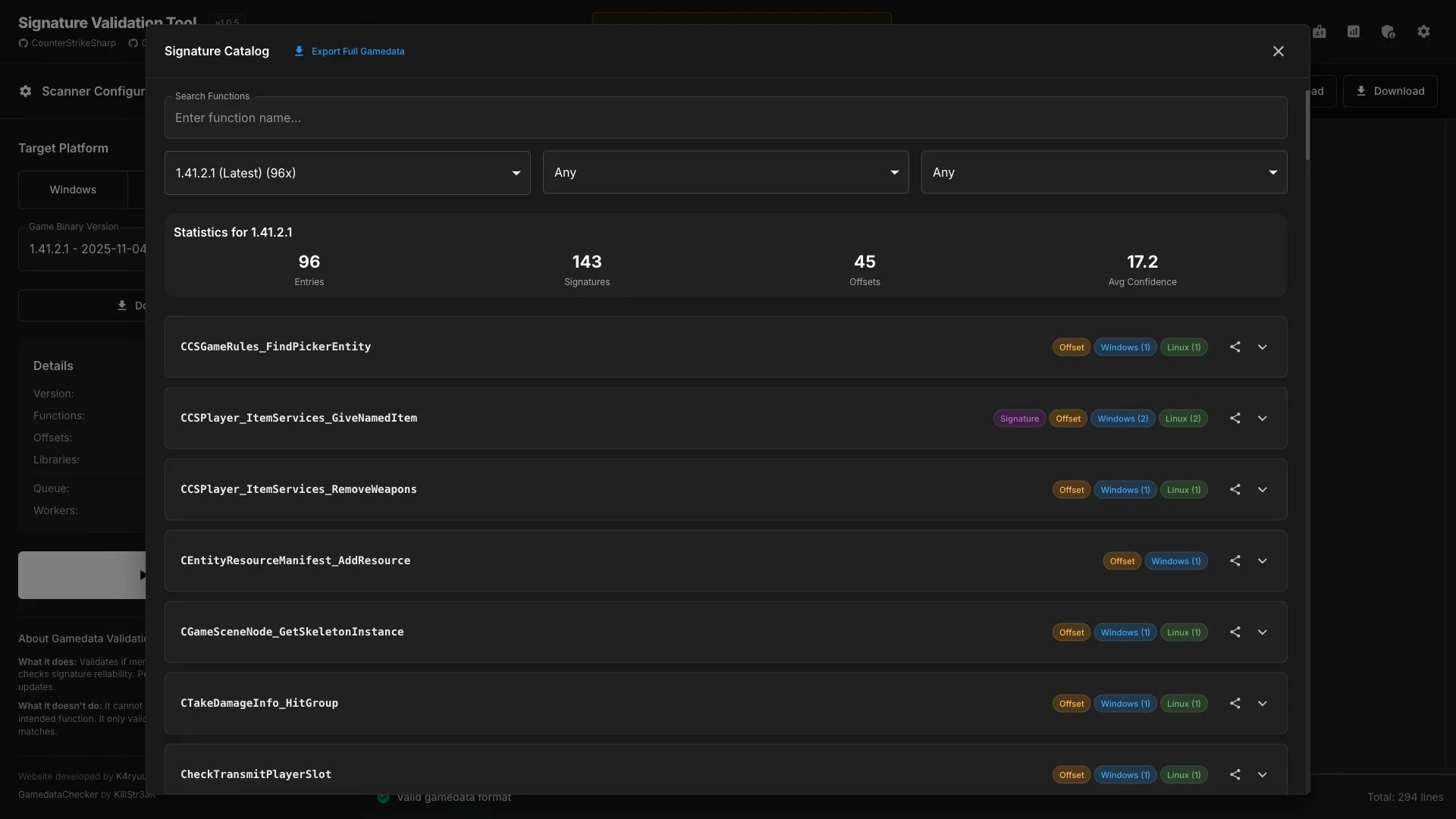The height and width of the screenshot is (819, 1456).
Task: Click Linux (2) tag on GiveNamedItem row
Action: pyautogui.click(x=1183, y=419)
